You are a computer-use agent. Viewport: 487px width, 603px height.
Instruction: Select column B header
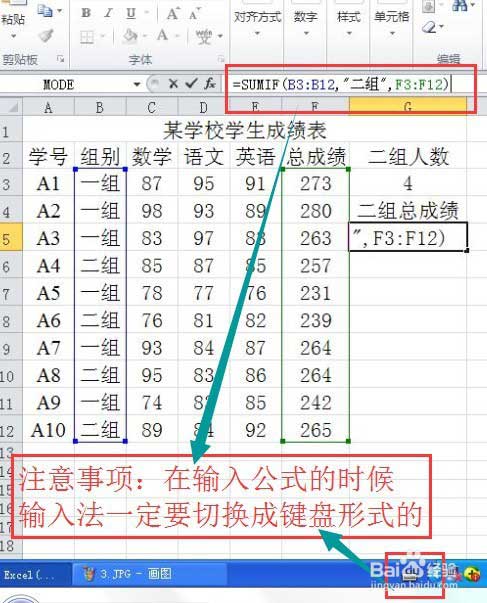point(100,108)
